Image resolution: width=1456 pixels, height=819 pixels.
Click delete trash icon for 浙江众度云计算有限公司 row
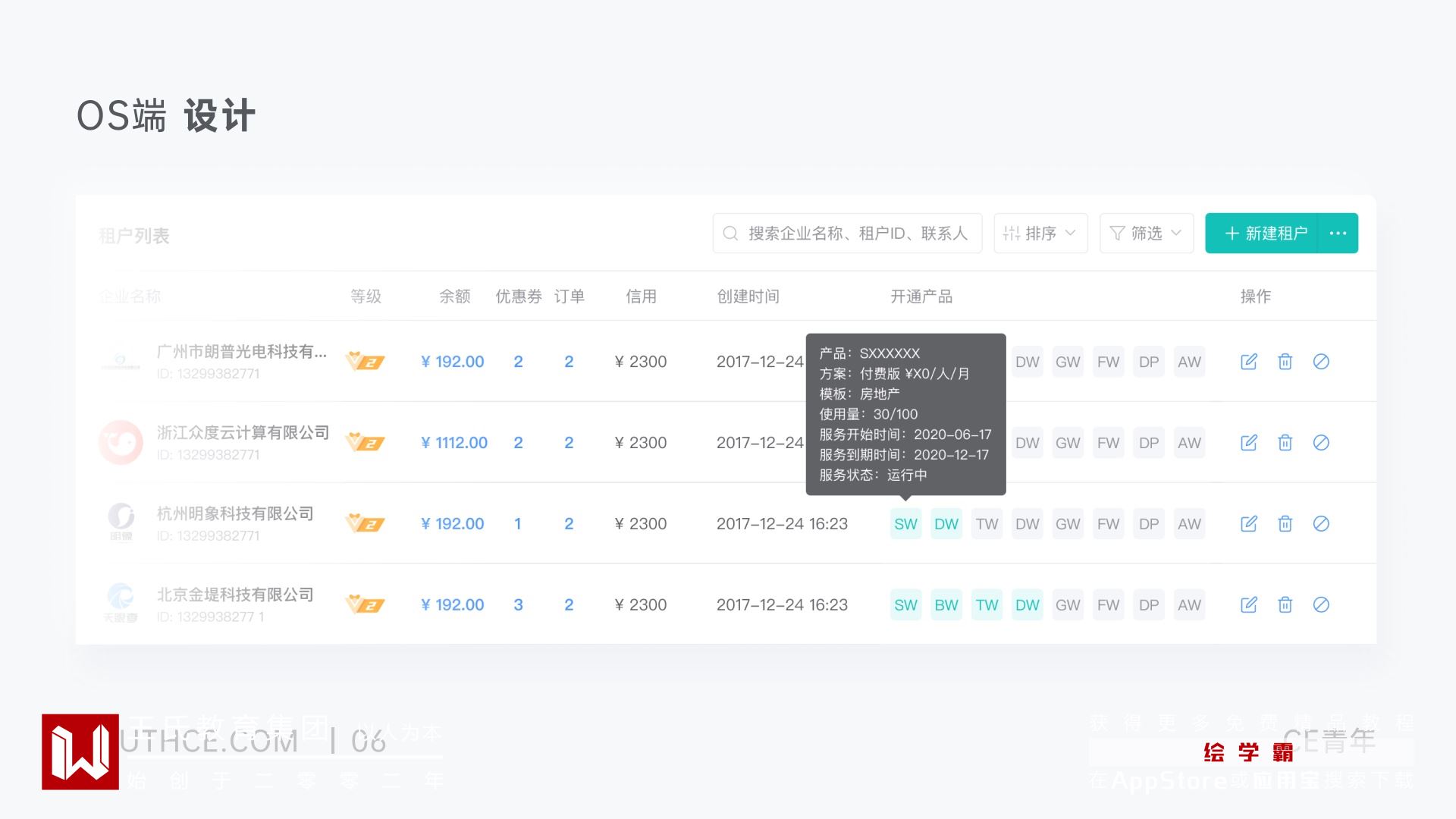(1285, 443)
